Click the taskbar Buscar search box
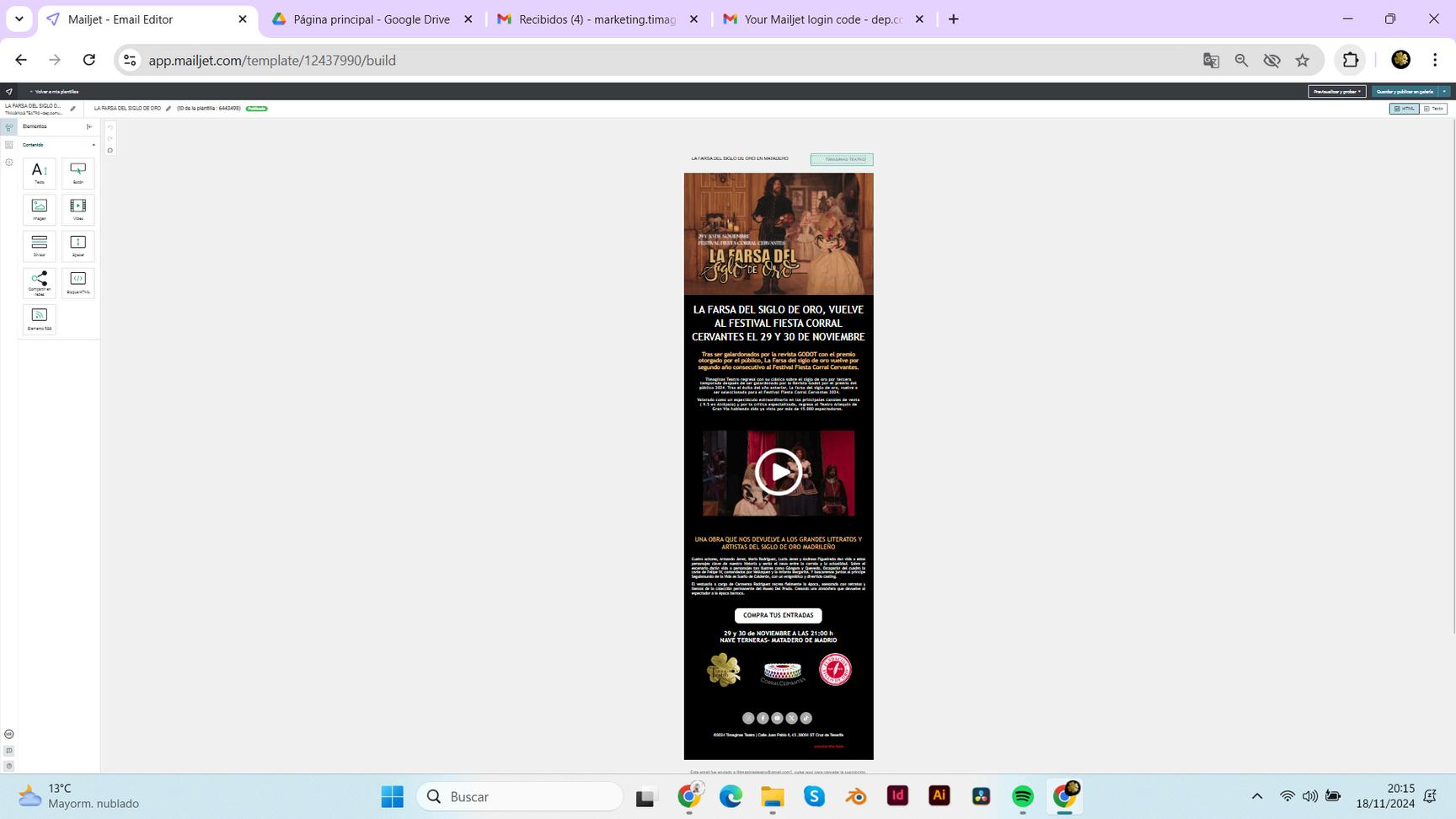 520,796
